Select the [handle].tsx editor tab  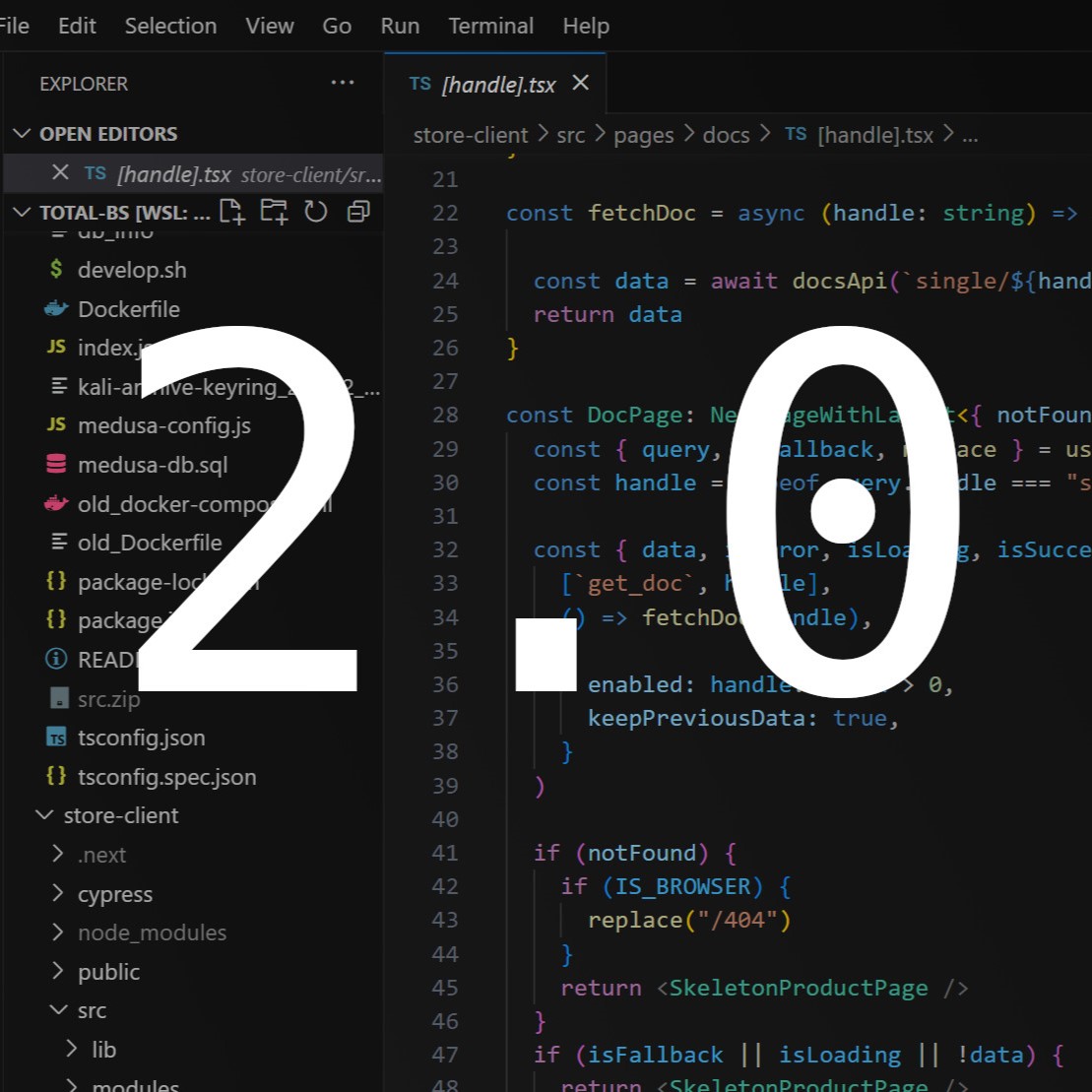[497, 84]
